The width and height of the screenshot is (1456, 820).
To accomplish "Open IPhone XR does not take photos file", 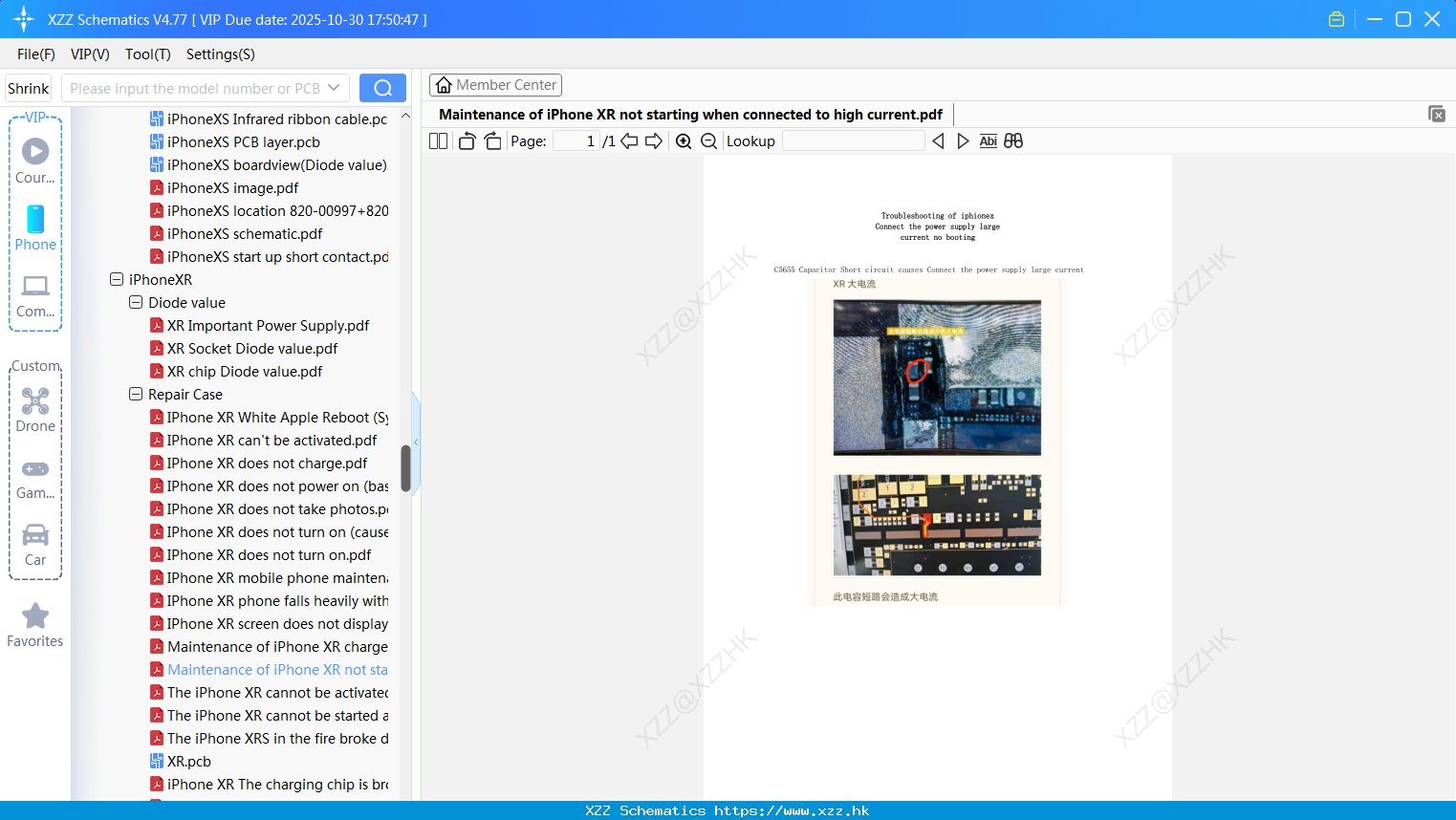I will [x=269, y=509].
